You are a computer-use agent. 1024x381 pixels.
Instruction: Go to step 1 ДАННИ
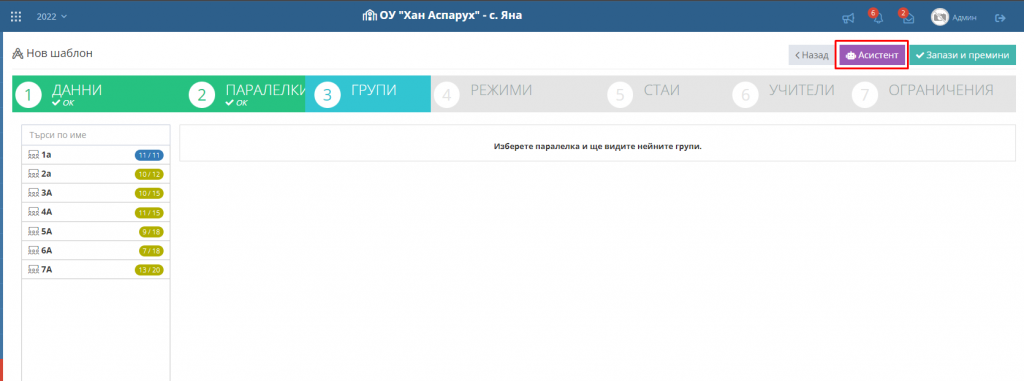tap(99, 94)
